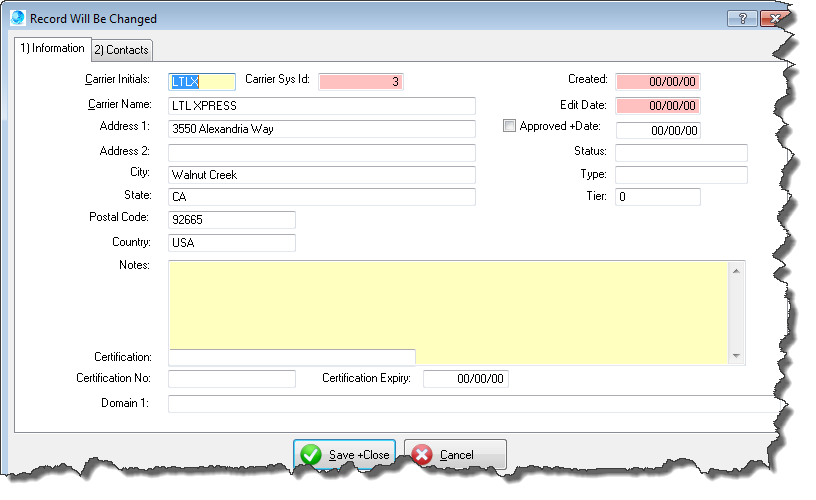Viewport: 816px width, 500px height.
Task: Click the Tier field
Action: click(x=657, y=197)
